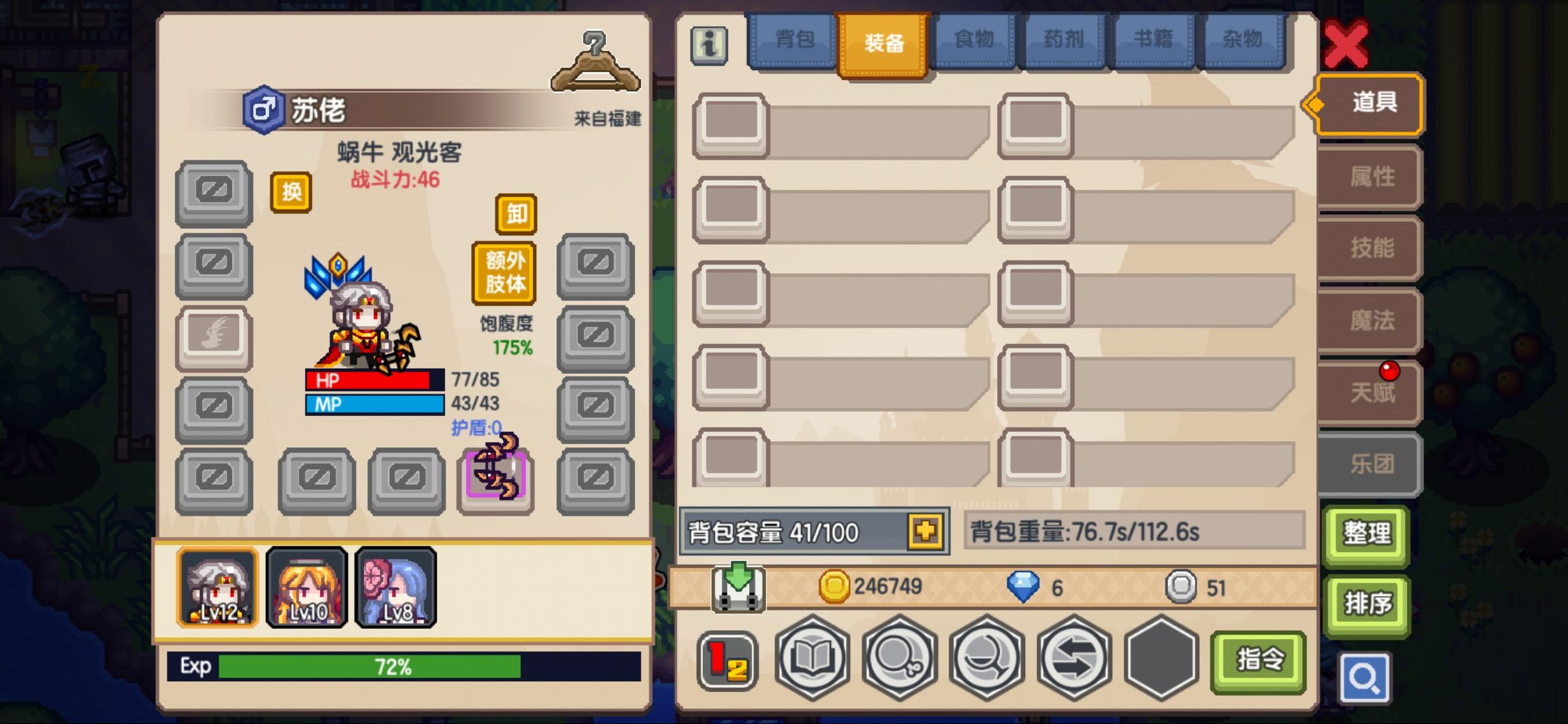
Task: Toggle the 额外肢体 button
Action: (x=504, y=272)
